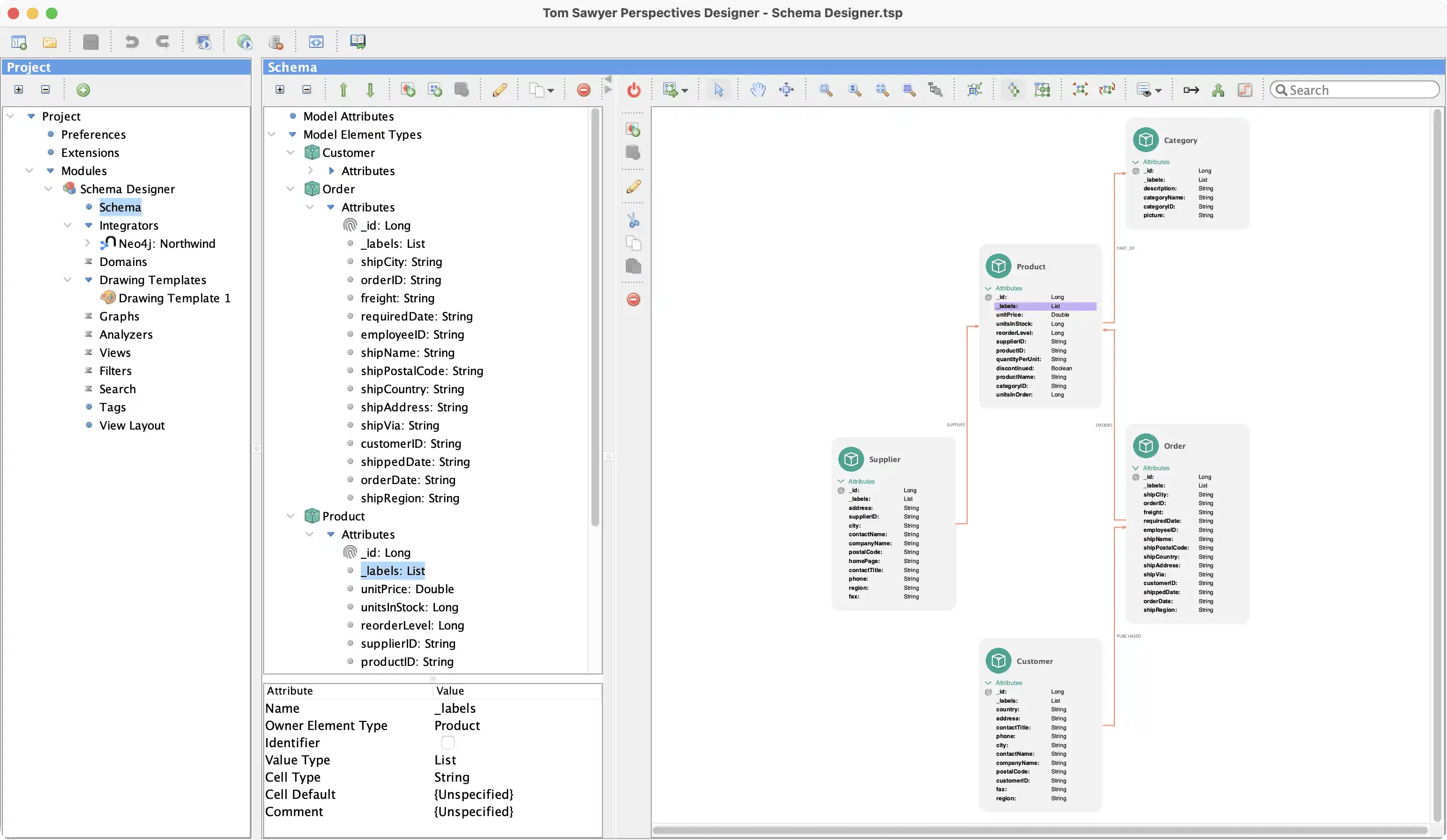
Task: Collapse Attributes section in Supplier diagram node
Action: (x=841, y=481)
